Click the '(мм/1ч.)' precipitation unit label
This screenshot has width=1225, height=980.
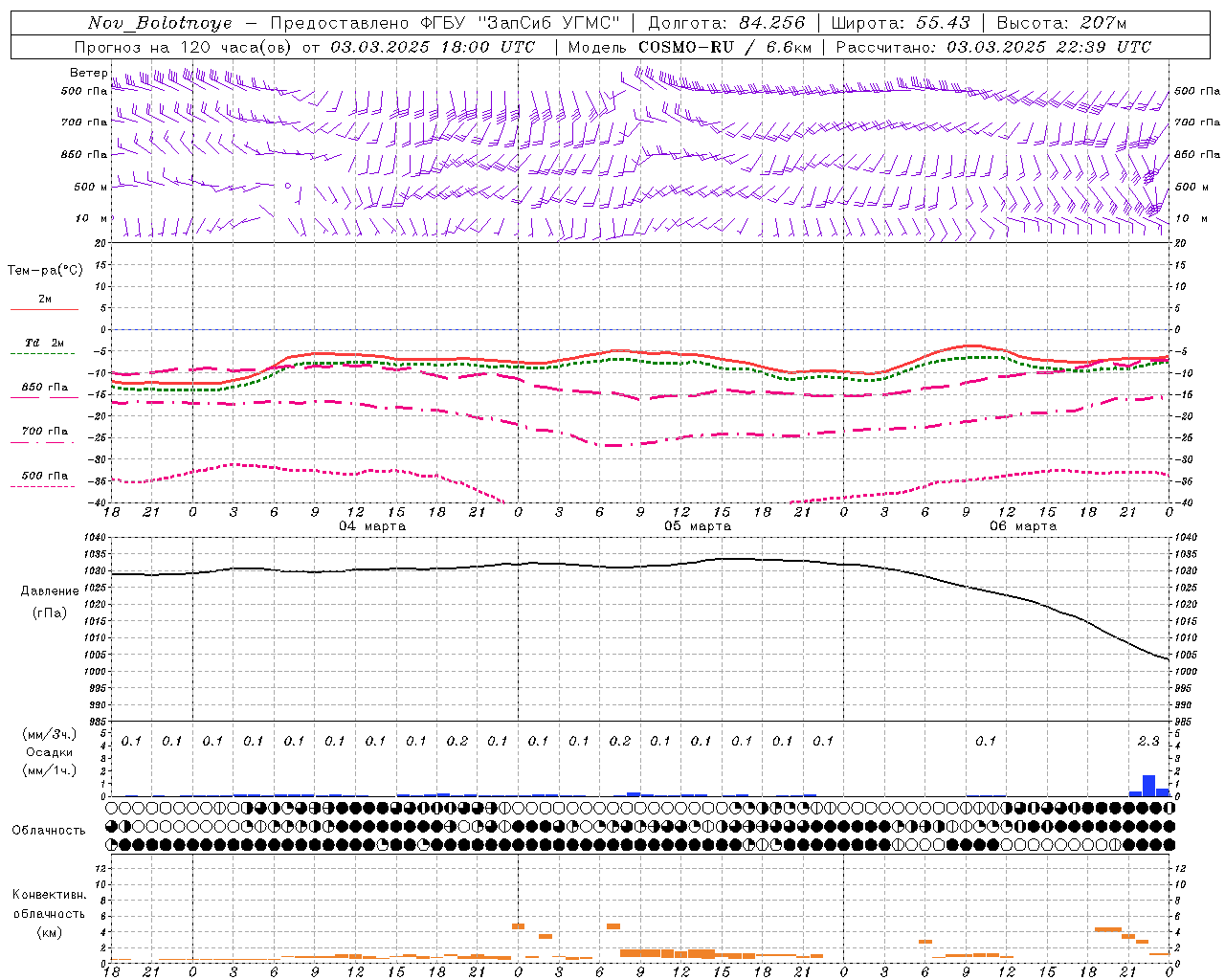coord(50,770)
